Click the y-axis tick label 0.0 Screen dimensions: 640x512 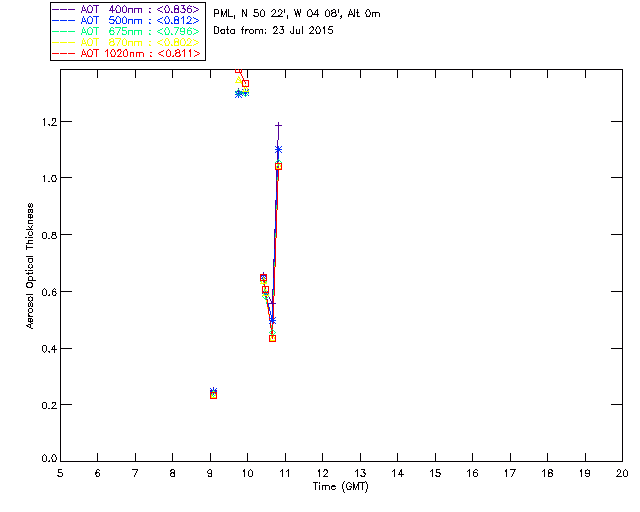[49, 459]
